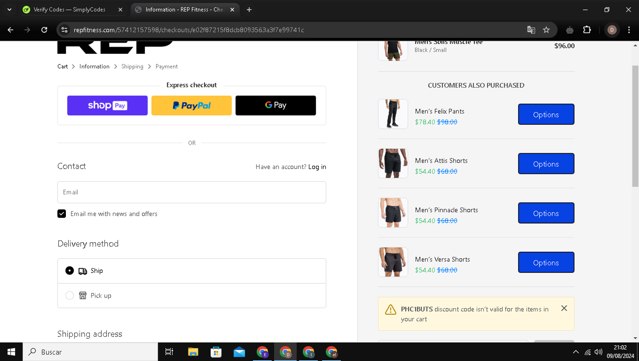This screenshot has width=639, height=361.
Task: Go to Cart breadcrumb
Action: tap(62, 66)
